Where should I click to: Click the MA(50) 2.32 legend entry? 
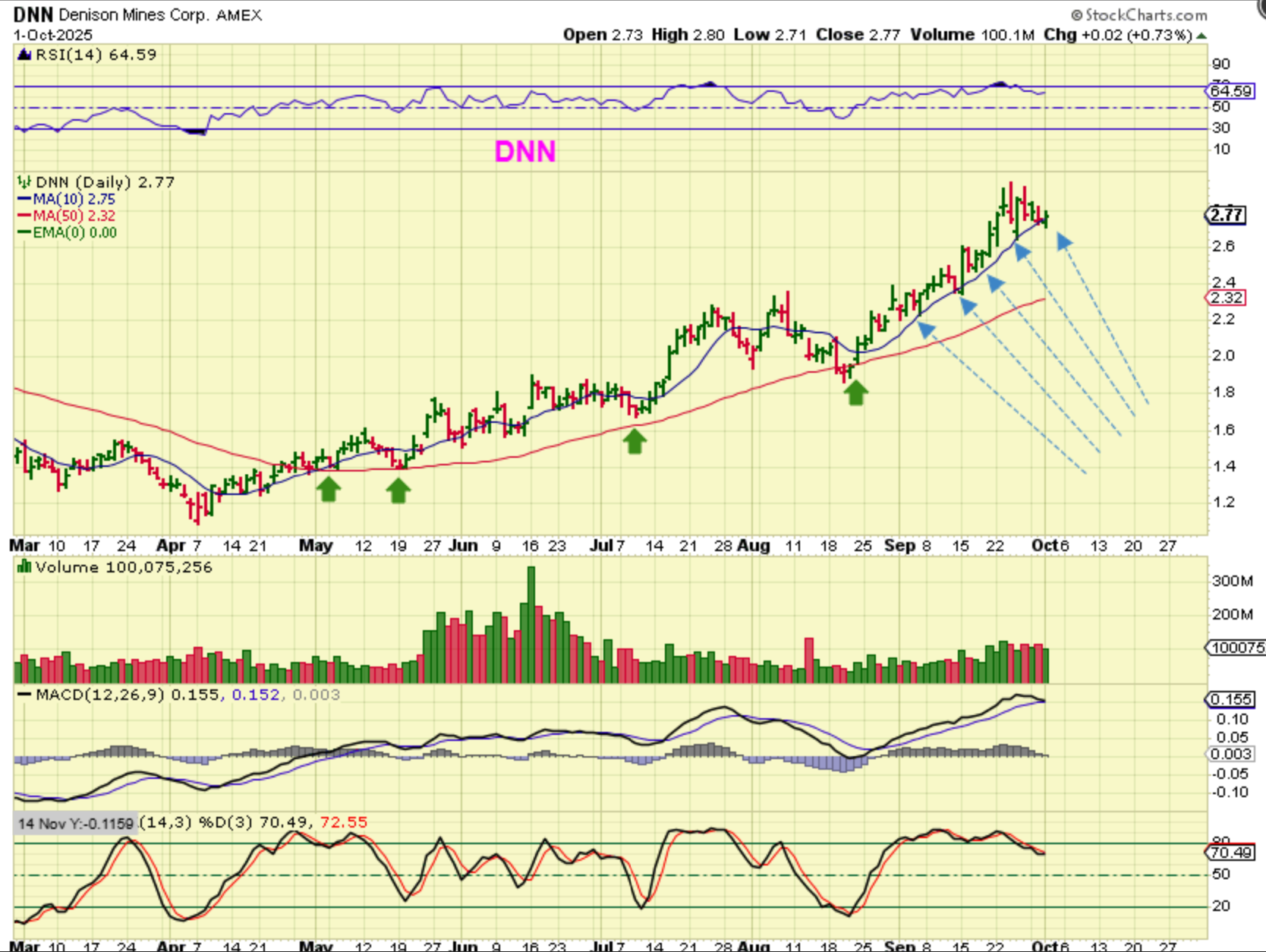(74, 216)
